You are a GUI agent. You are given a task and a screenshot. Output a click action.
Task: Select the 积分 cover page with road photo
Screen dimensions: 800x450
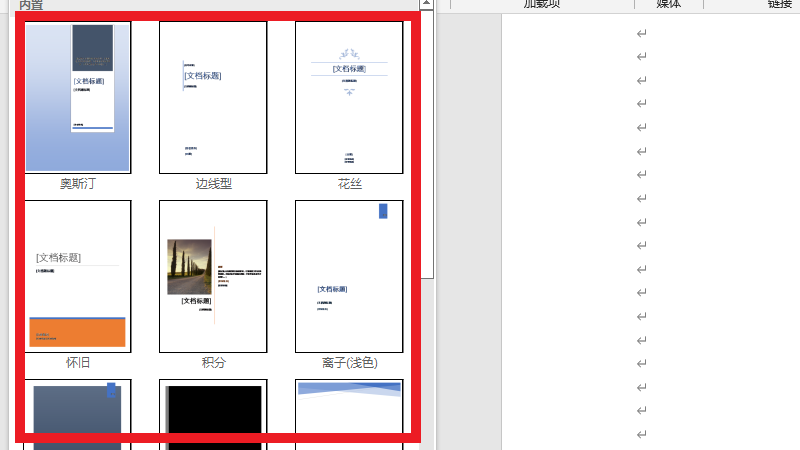click(213, 276)
